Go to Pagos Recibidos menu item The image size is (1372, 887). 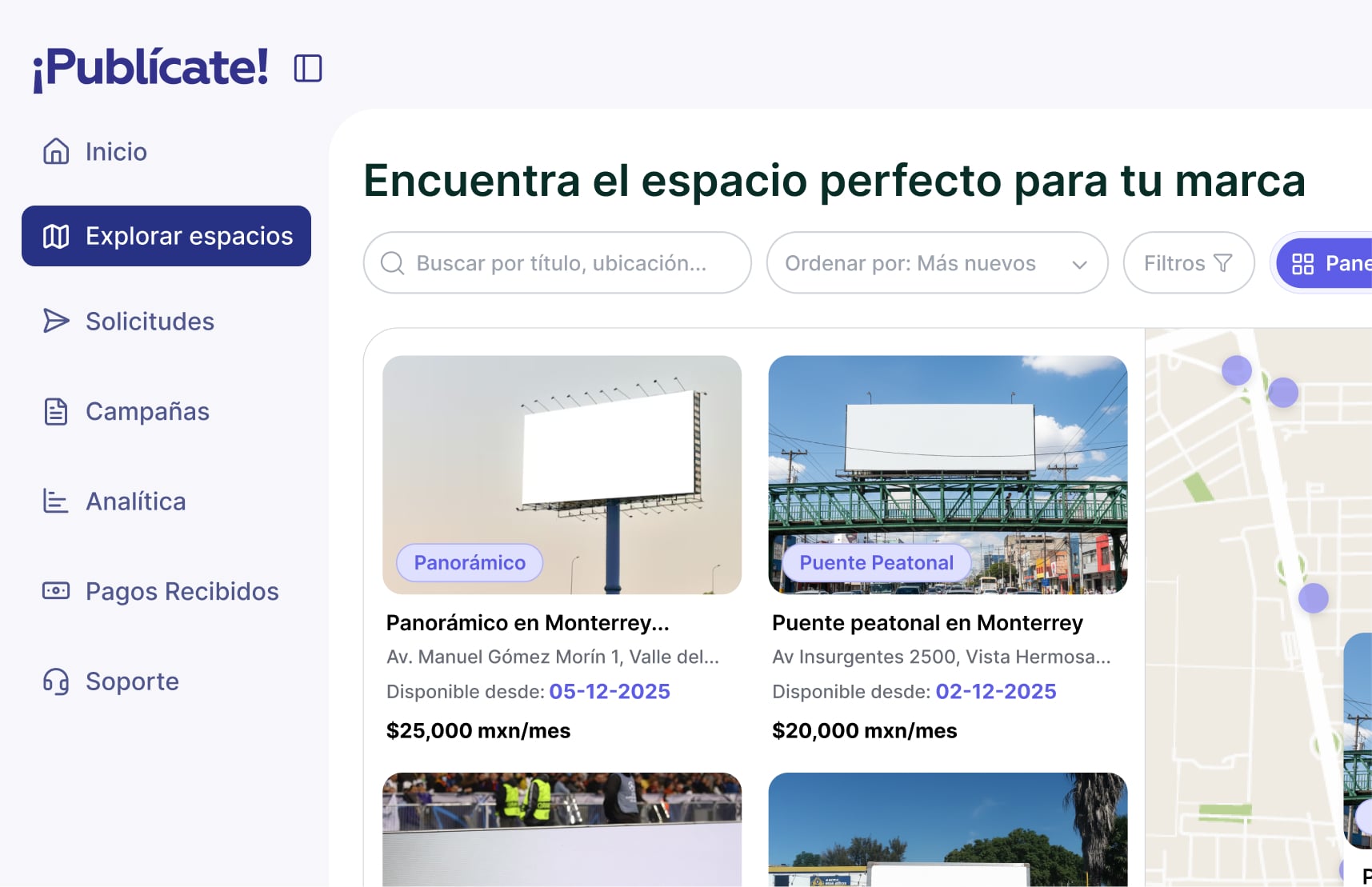point(182,591)
